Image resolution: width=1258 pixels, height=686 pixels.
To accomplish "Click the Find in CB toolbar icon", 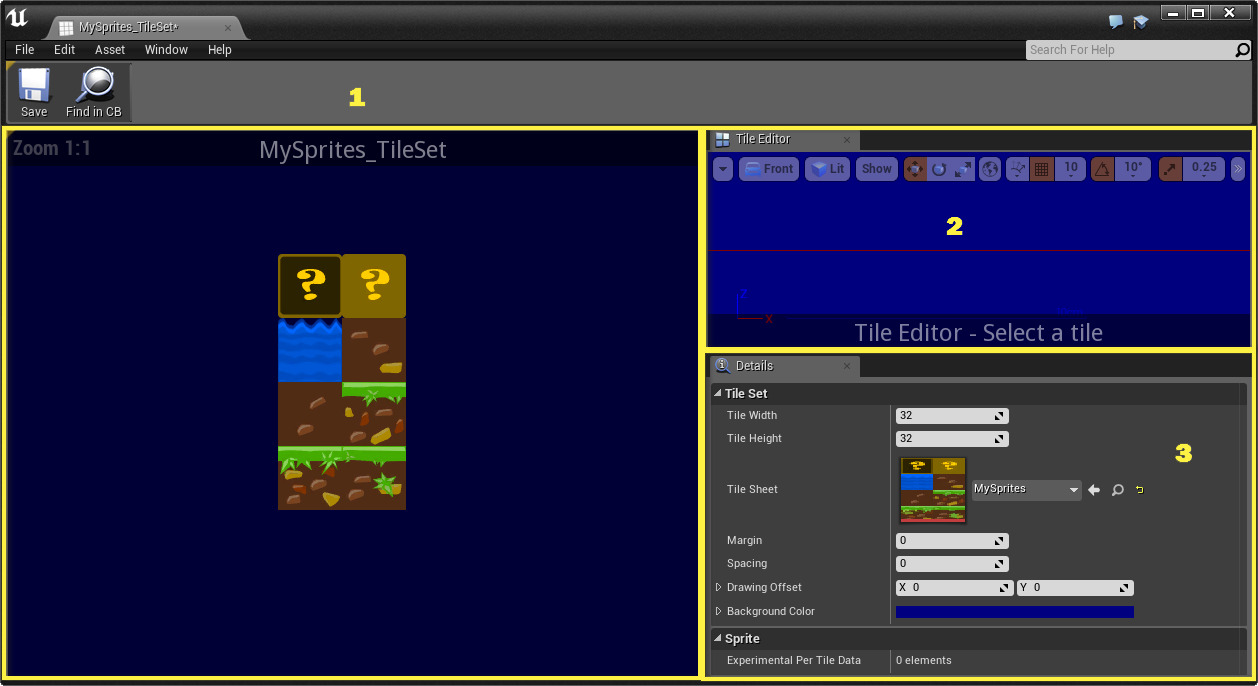I will point(94,90).
